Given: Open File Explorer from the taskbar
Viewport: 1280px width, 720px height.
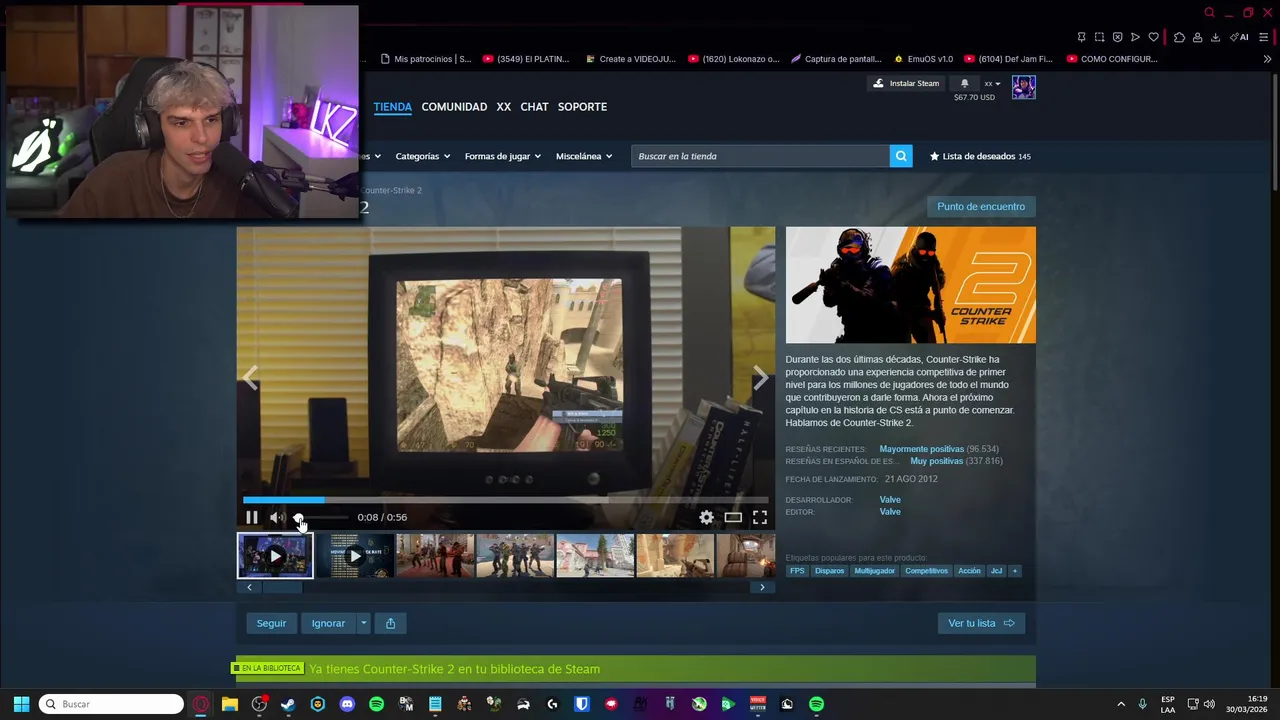Looking at the screenshot, I should point(229,704).
